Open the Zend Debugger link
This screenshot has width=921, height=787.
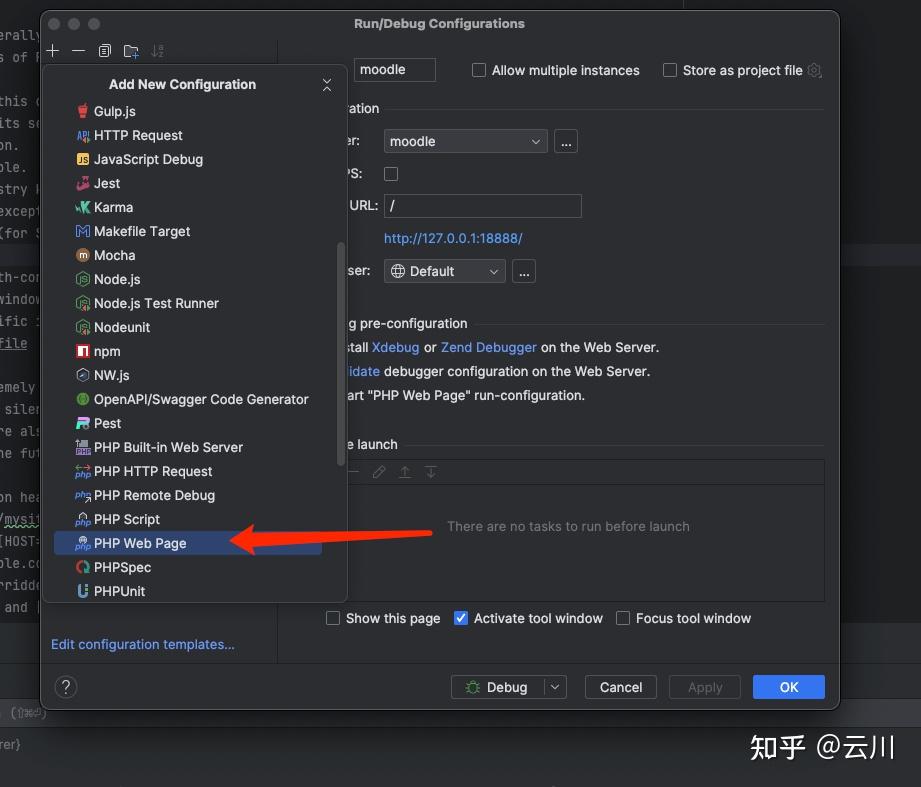(x=489, y=348)
